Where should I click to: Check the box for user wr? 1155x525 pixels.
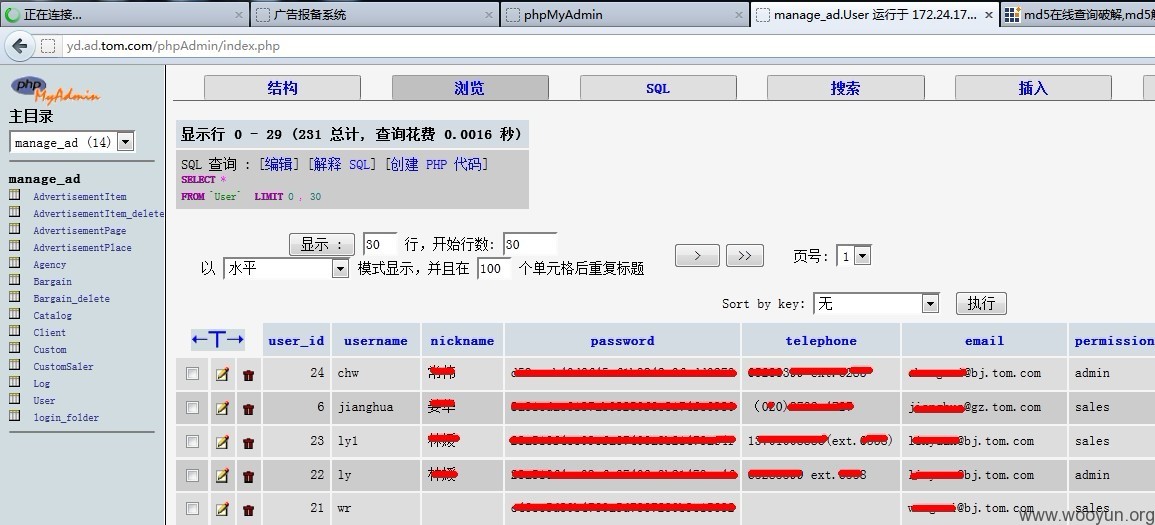[192, 508]
